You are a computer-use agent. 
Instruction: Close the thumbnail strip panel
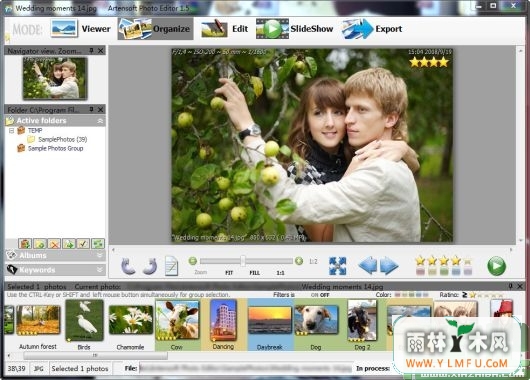(520, 286)
